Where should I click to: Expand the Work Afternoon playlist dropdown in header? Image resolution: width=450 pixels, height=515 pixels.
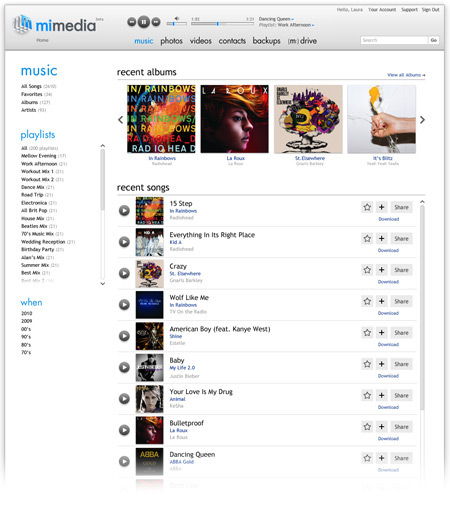tap(313, 25)
